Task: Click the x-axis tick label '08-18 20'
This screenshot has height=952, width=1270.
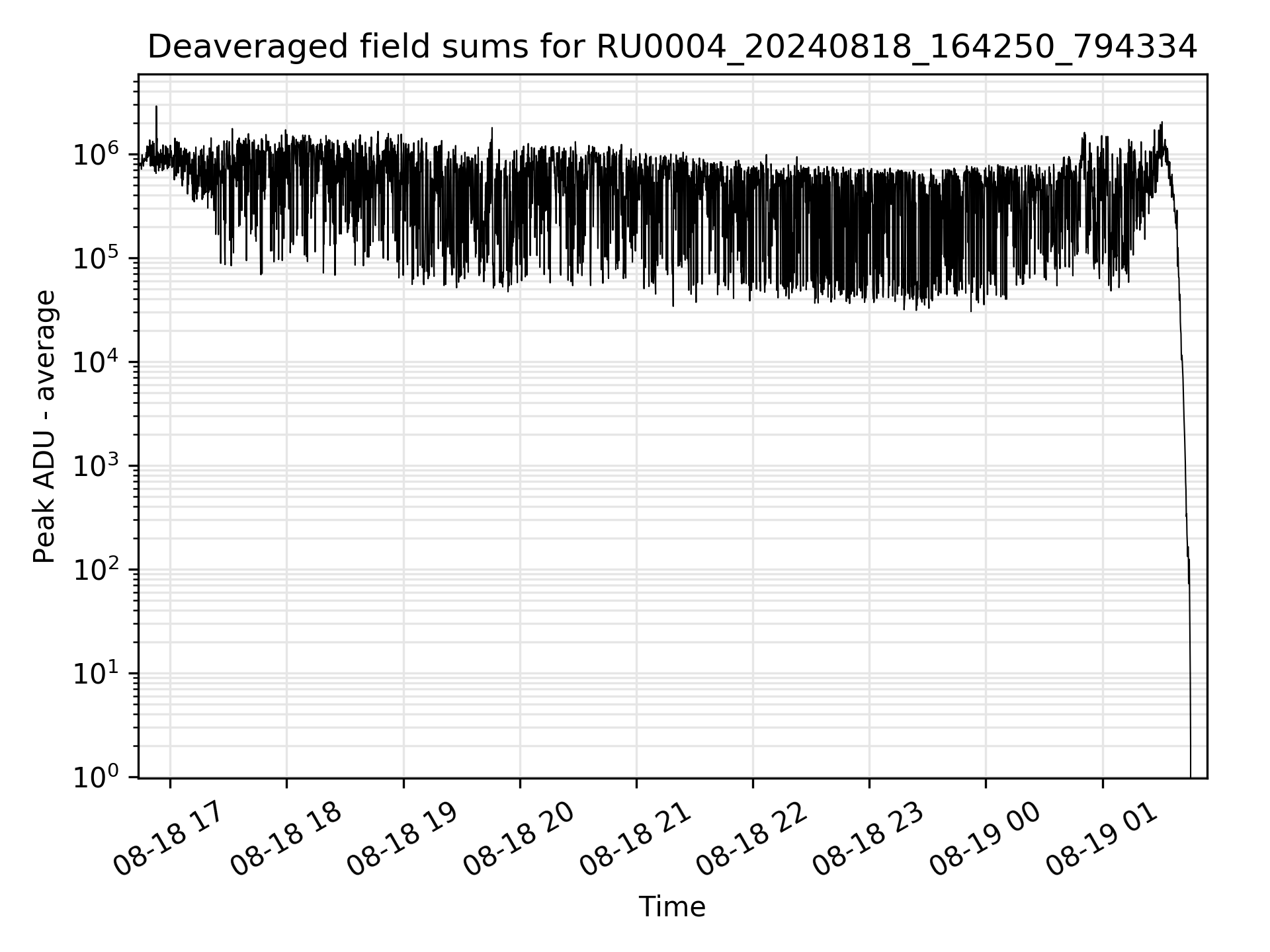Action: point(519,840)
